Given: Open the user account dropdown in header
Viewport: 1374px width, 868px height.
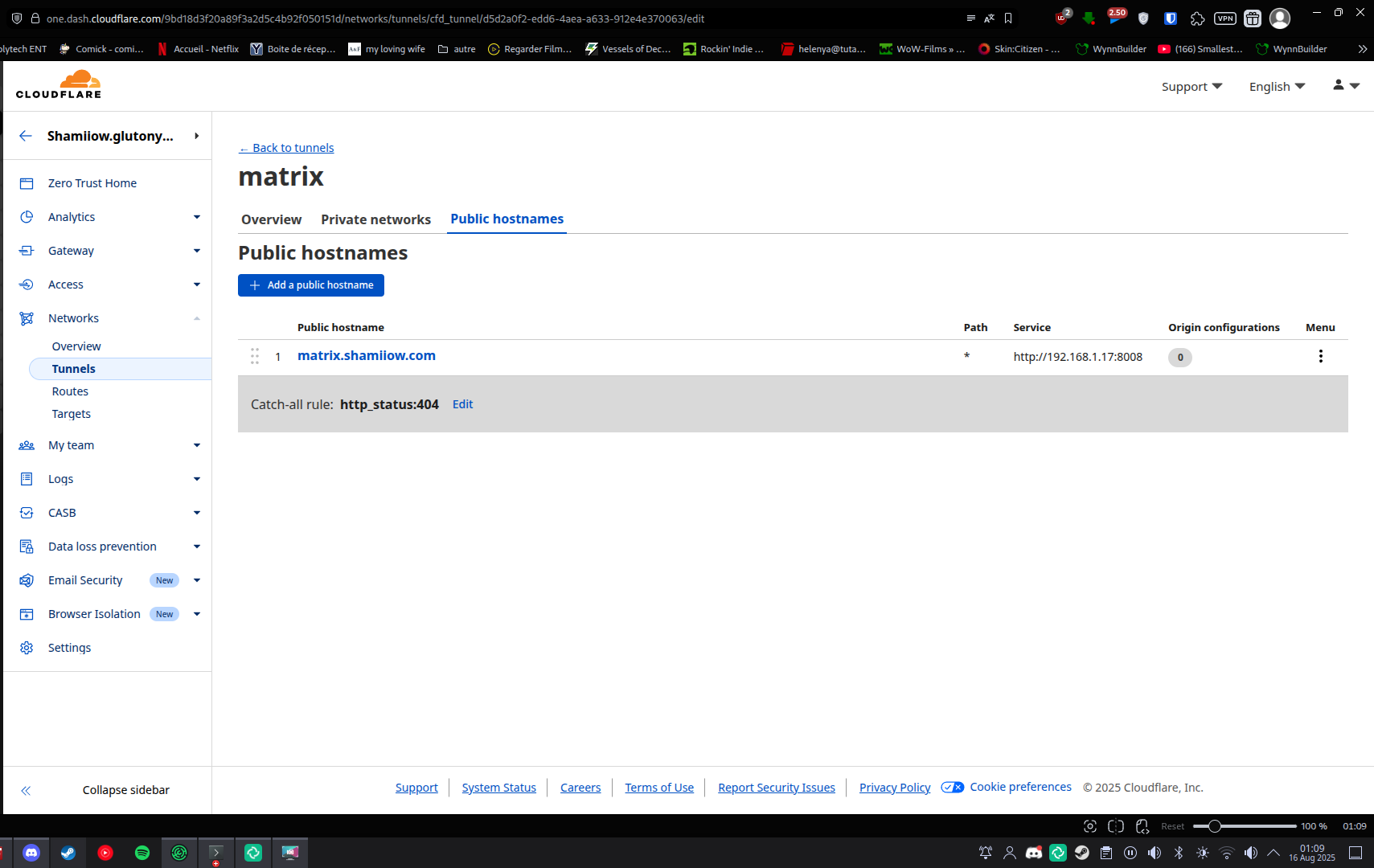Looking at the screenshot, I should pos(1346,85).
